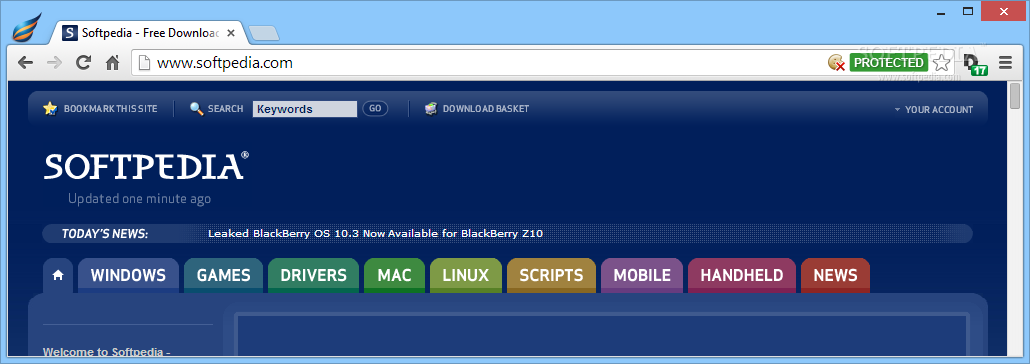Click the Welcome to Softpedia text
Image resolution: width=1030 pixels, height=364 pixels.
pyautogui.click(x=107, y=352)
